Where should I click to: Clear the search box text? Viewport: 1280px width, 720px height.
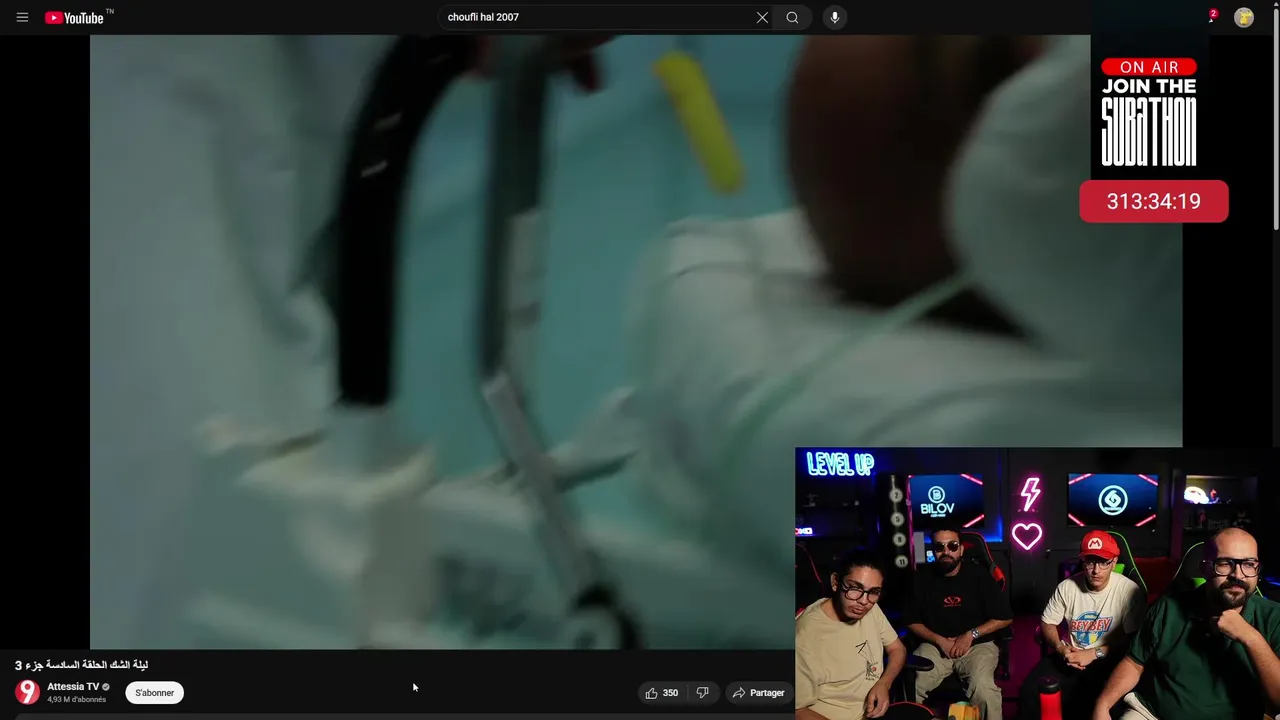[762, 17]
